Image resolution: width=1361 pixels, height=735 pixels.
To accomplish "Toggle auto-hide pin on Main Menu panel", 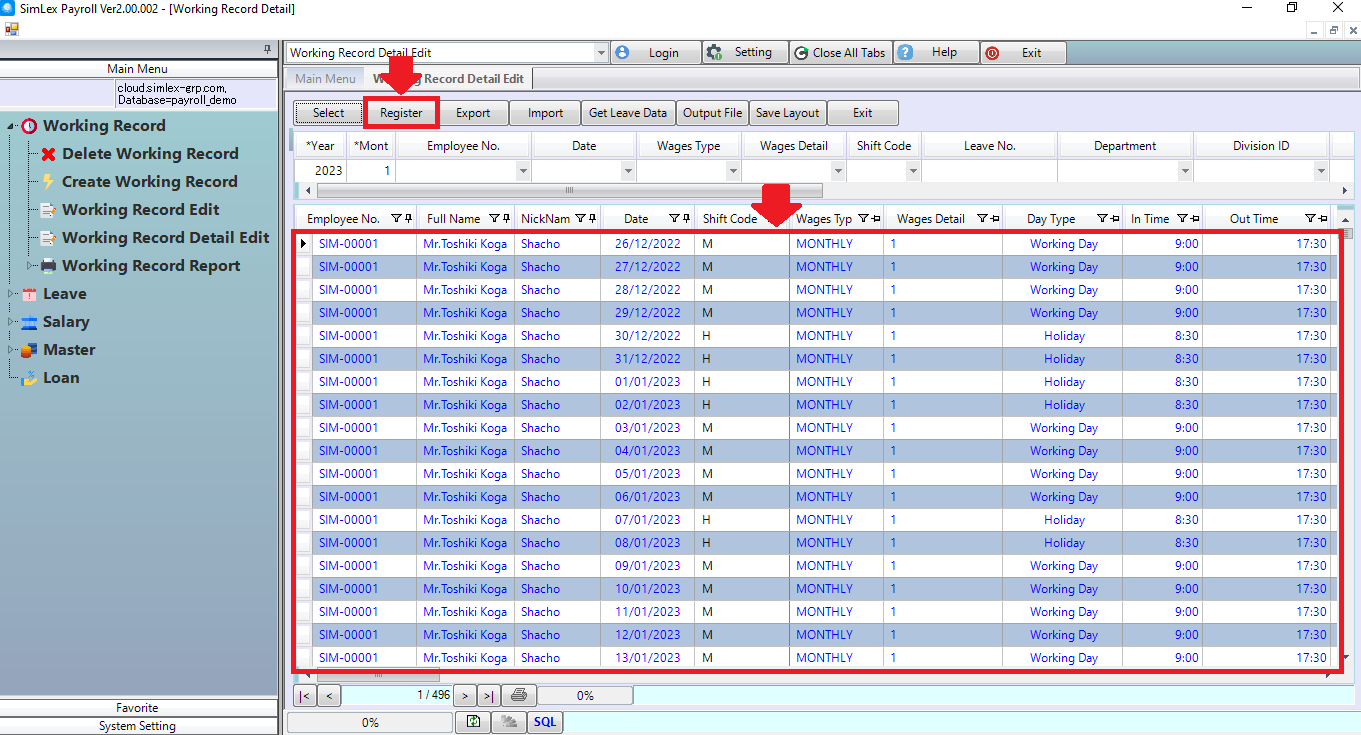I will pyautogui.click(x=267, y=48).
